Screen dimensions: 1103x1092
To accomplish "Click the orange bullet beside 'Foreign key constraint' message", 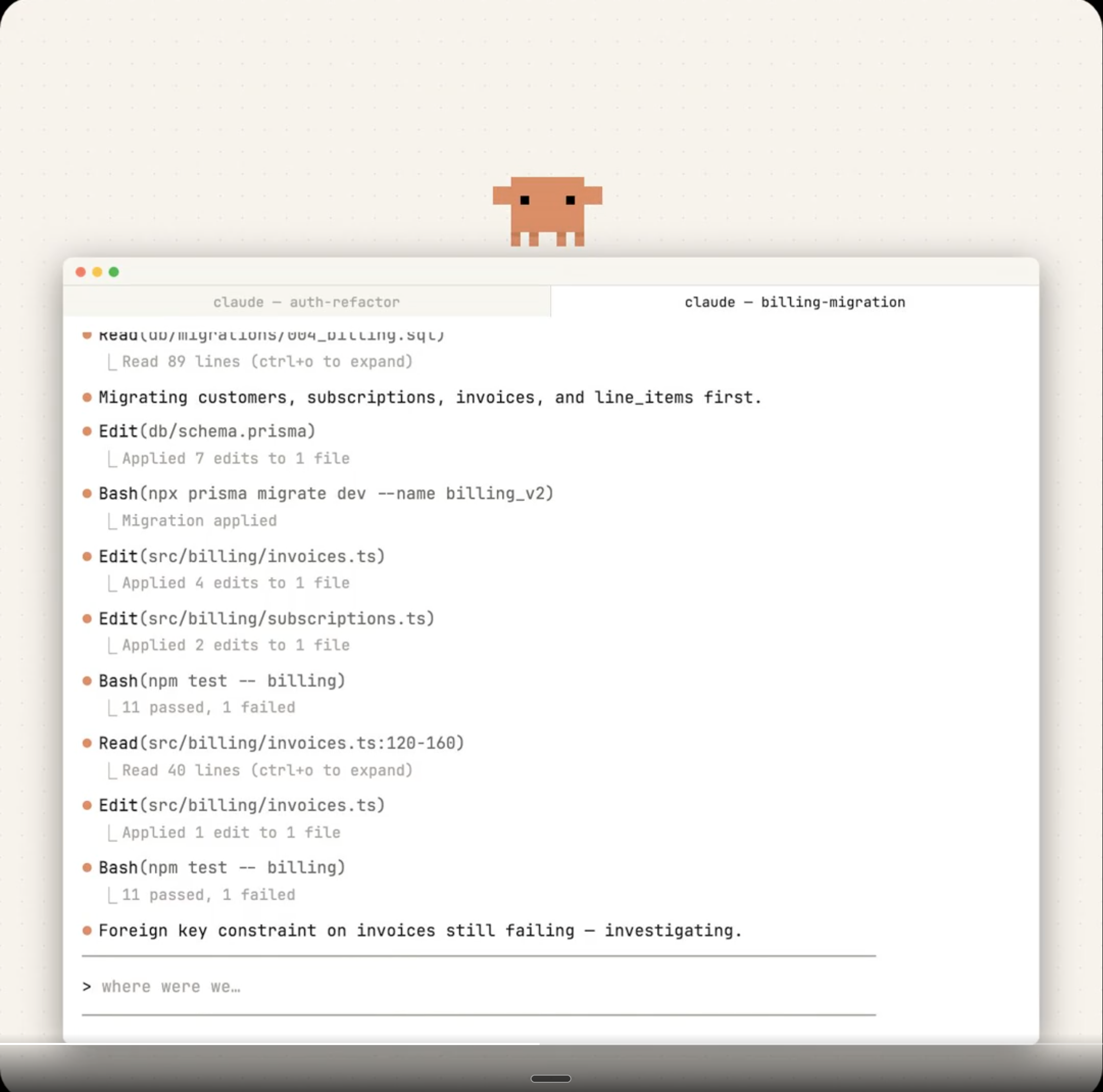I will pos(87,930).
